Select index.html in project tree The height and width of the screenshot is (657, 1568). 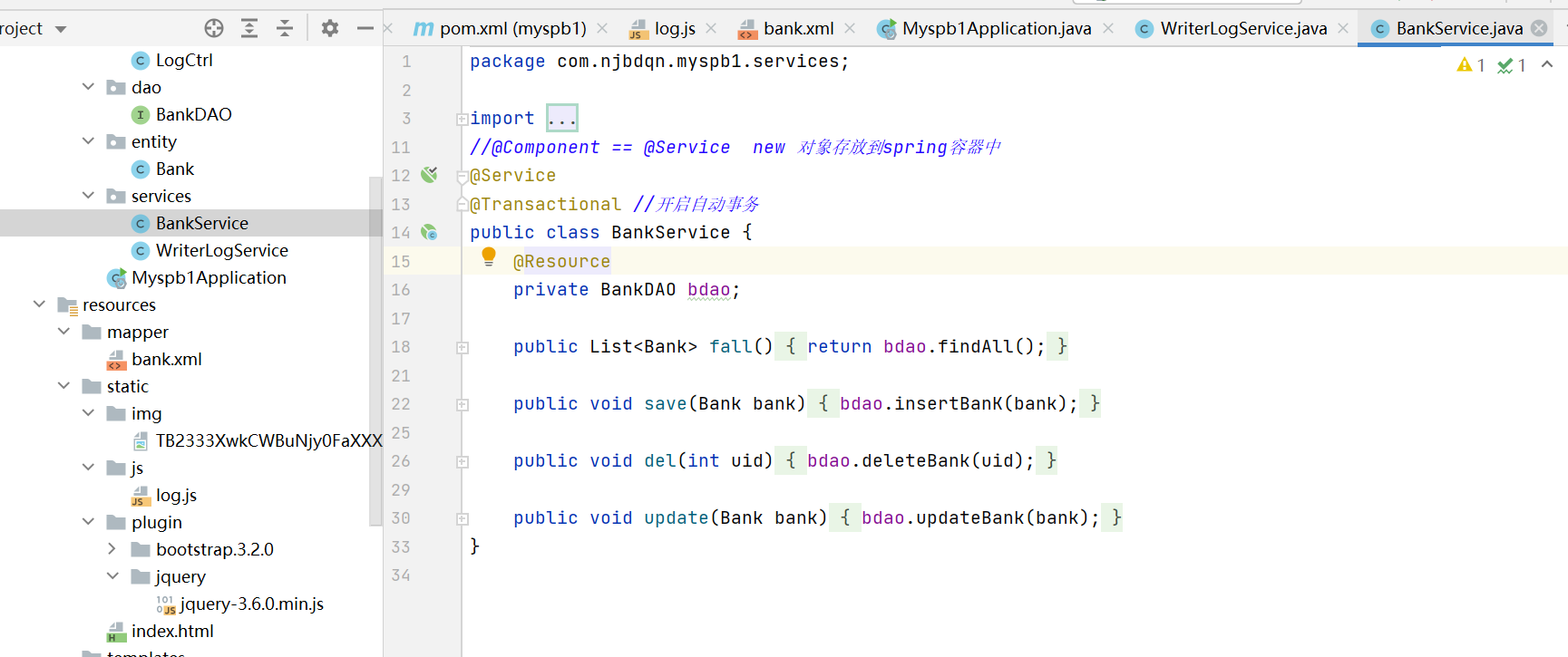[172, 631]
